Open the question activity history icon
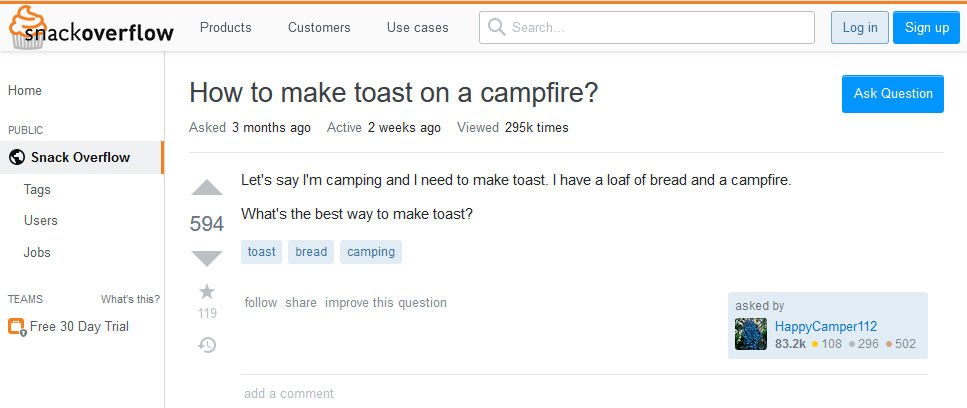This screenshot has height=408, width=967. (207, 345)
